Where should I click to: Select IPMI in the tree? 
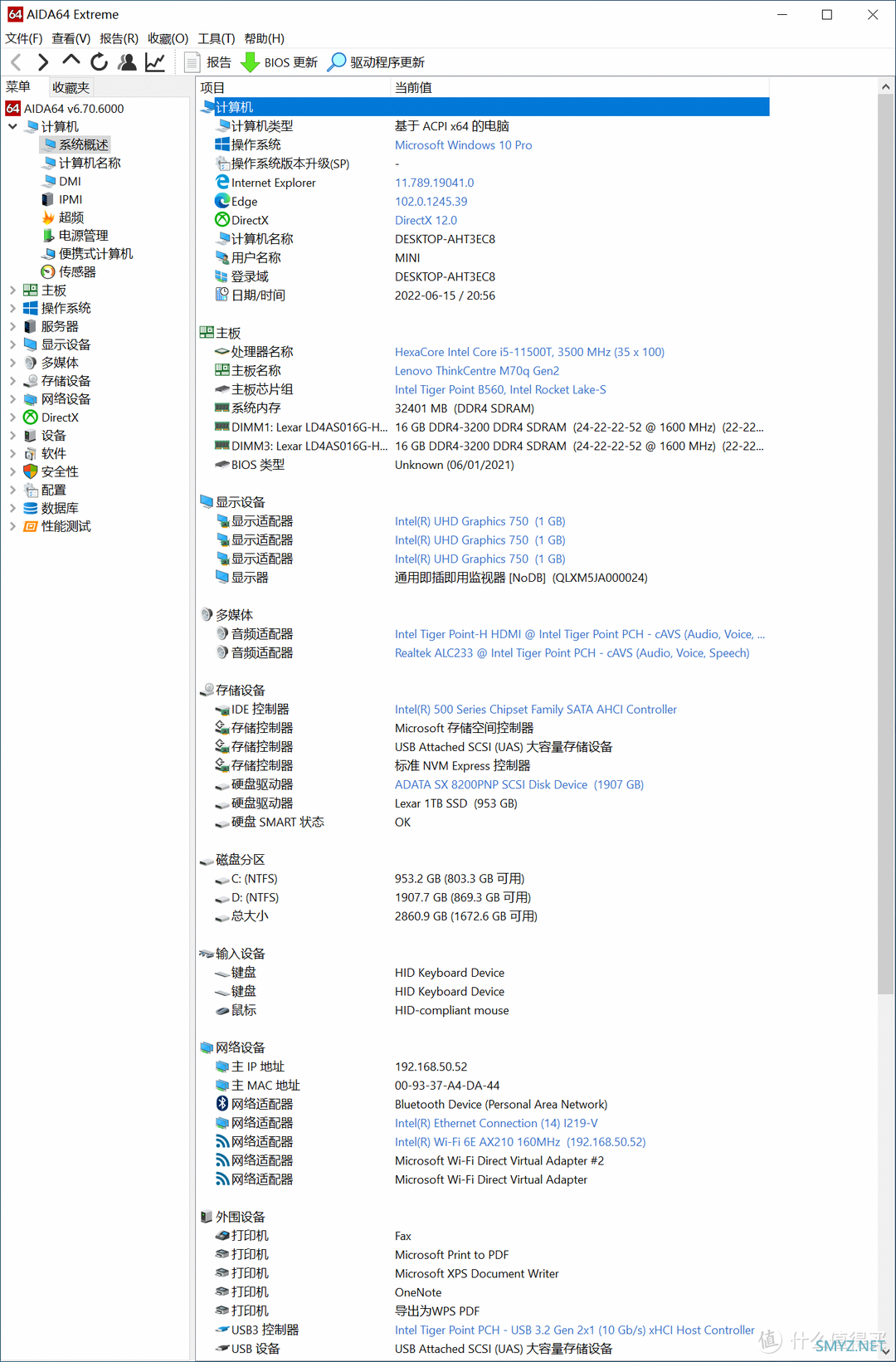pos(71,199)
